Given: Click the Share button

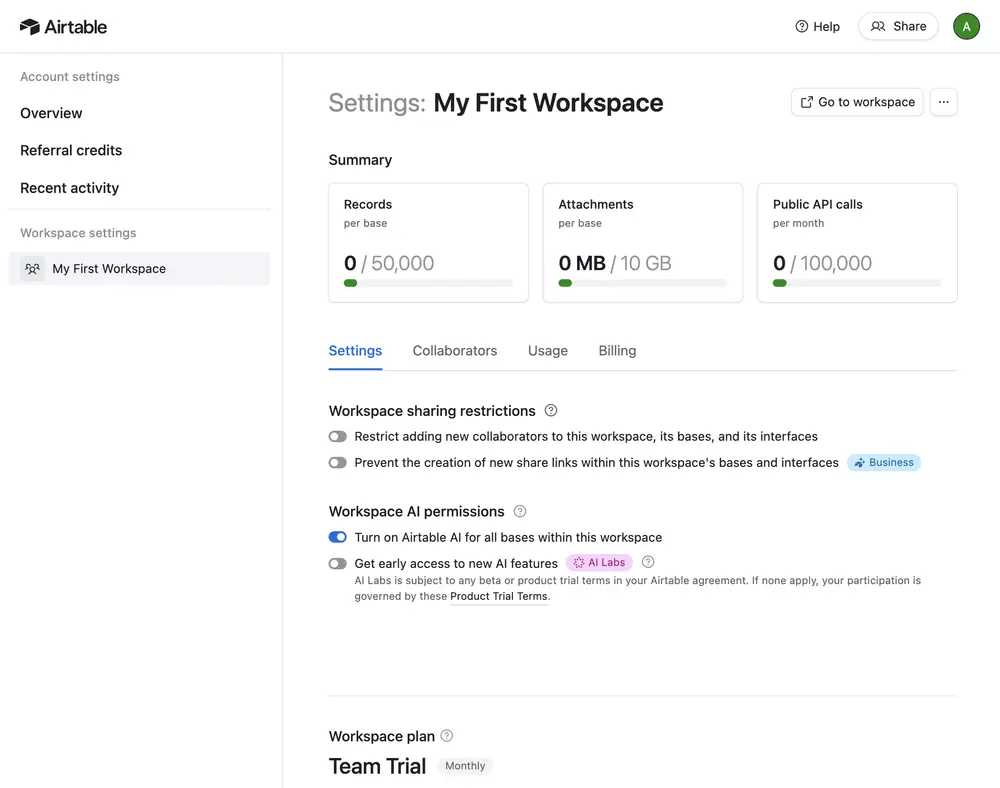Looking at the screenshot, I should click(898, 26).
